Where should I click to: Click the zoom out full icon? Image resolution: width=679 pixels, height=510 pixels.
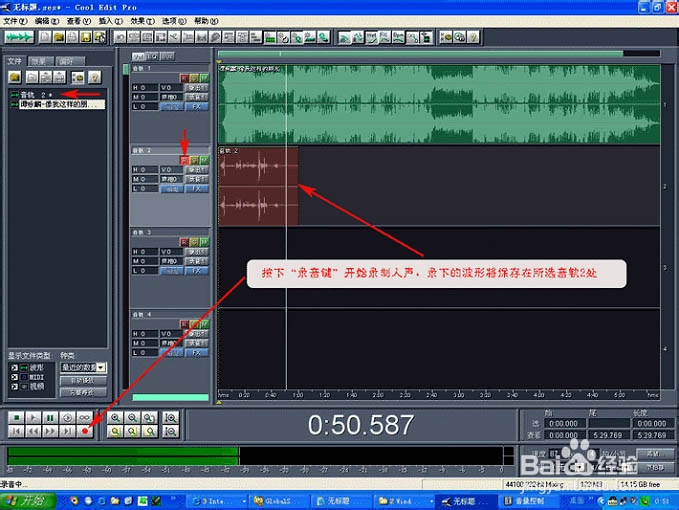[149, 418]
